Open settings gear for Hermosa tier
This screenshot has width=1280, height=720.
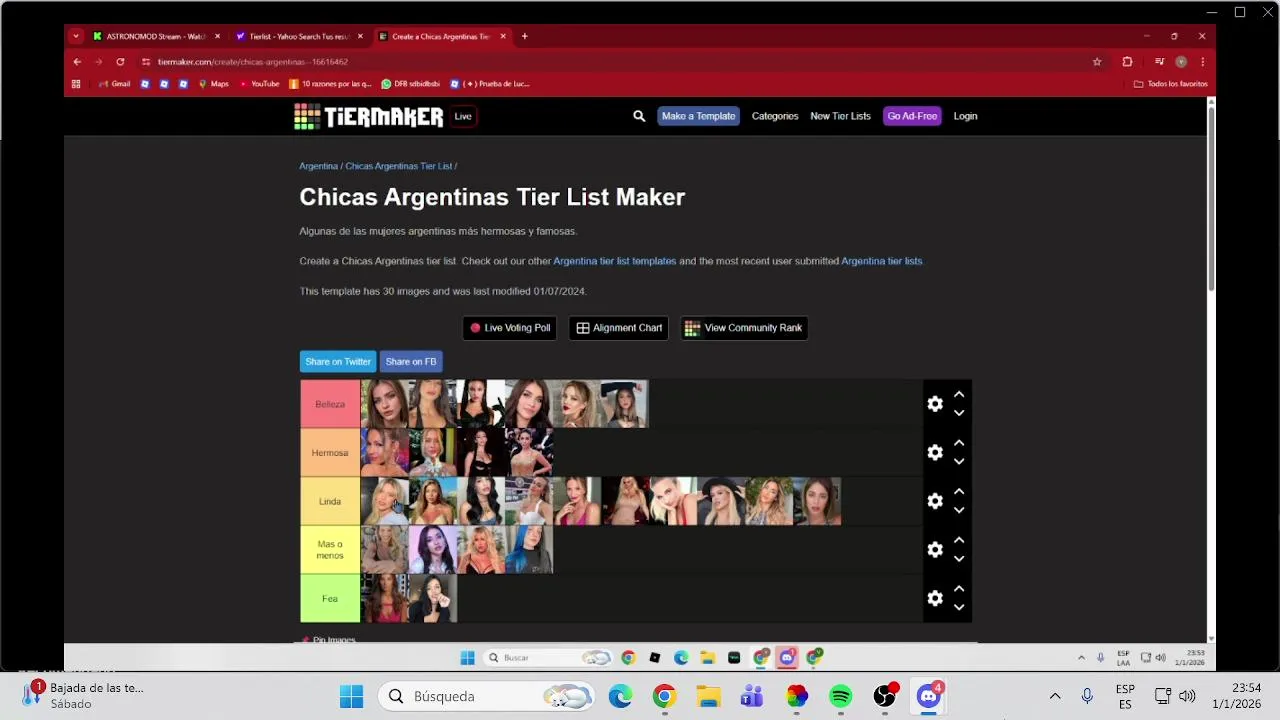pyautogui.click(x=935, y=452)
